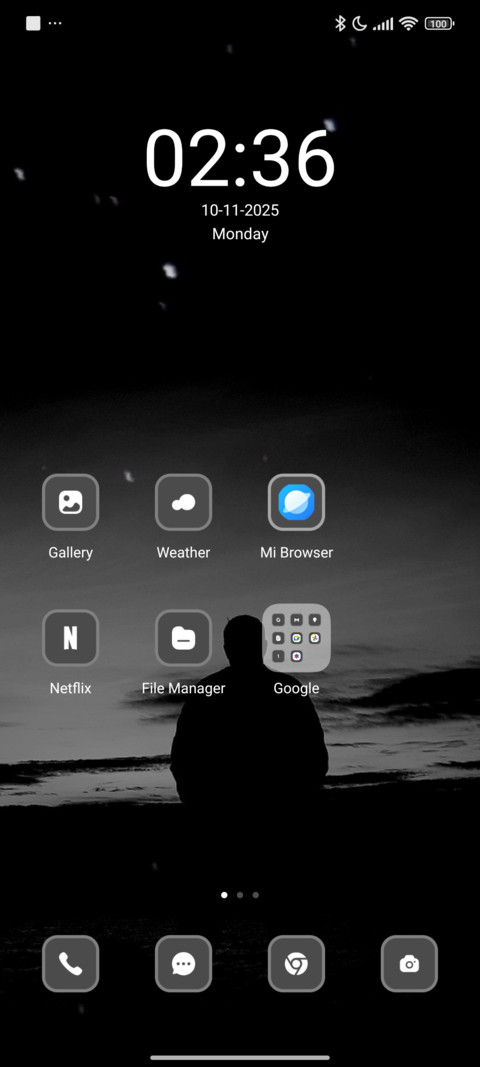Launch the Weather app

point(183,502)
